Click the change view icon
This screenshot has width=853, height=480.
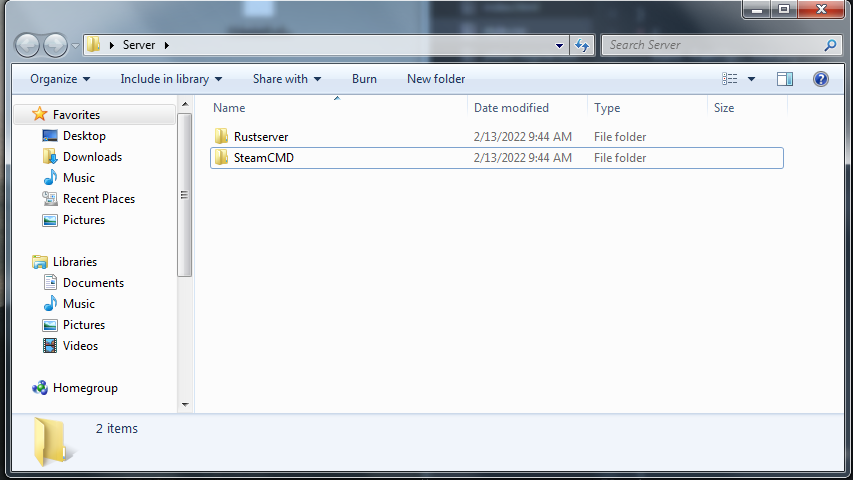point(730,79)
